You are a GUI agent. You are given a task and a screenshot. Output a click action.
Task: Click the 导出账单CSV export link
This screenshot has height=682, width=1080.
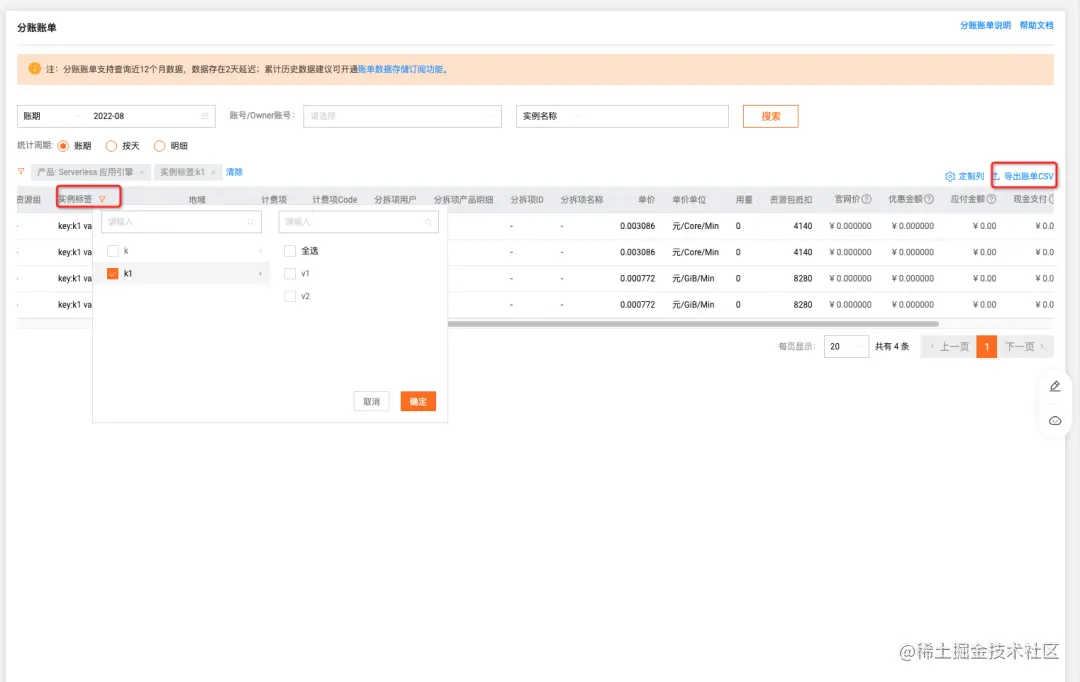(x=1024, y=176)
